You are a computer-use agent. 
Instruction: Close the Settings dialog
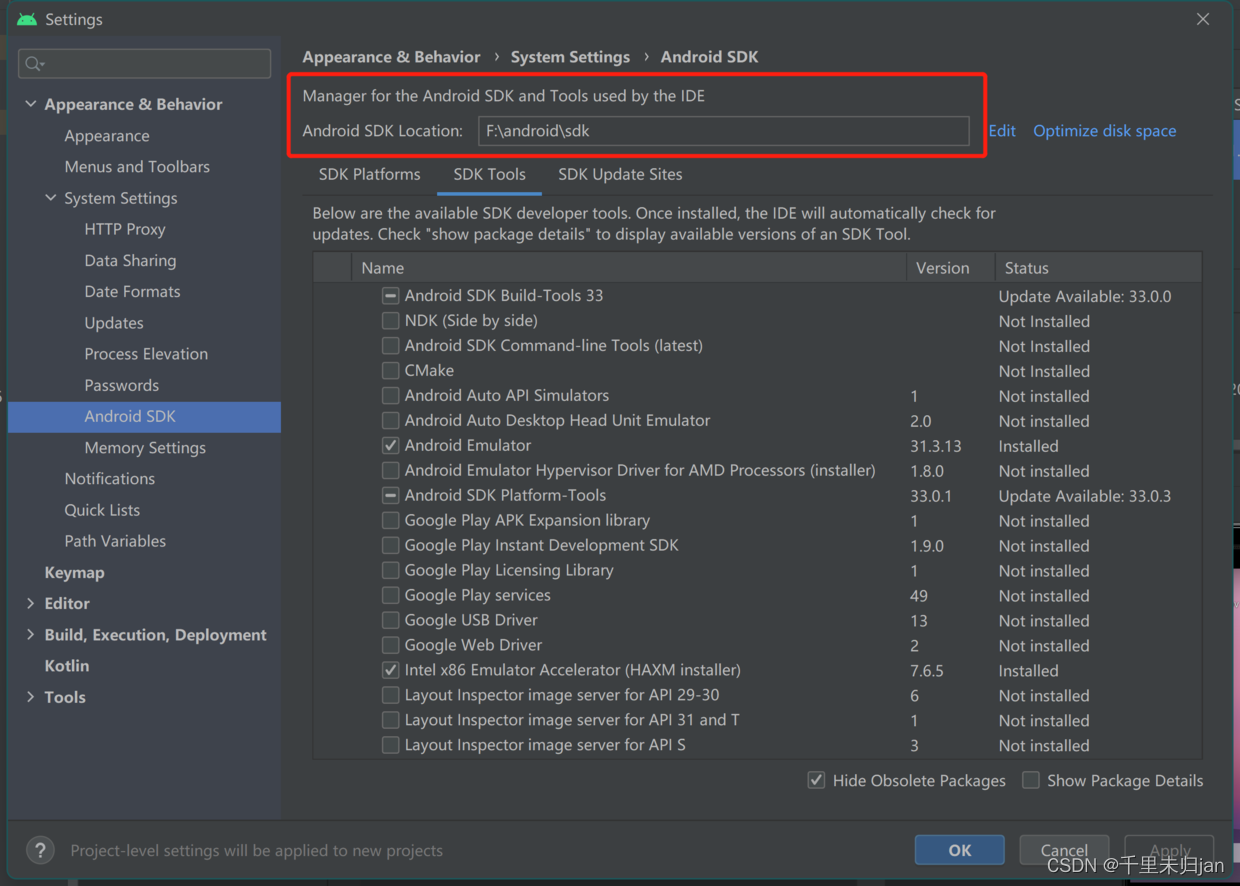point(1203,19)
